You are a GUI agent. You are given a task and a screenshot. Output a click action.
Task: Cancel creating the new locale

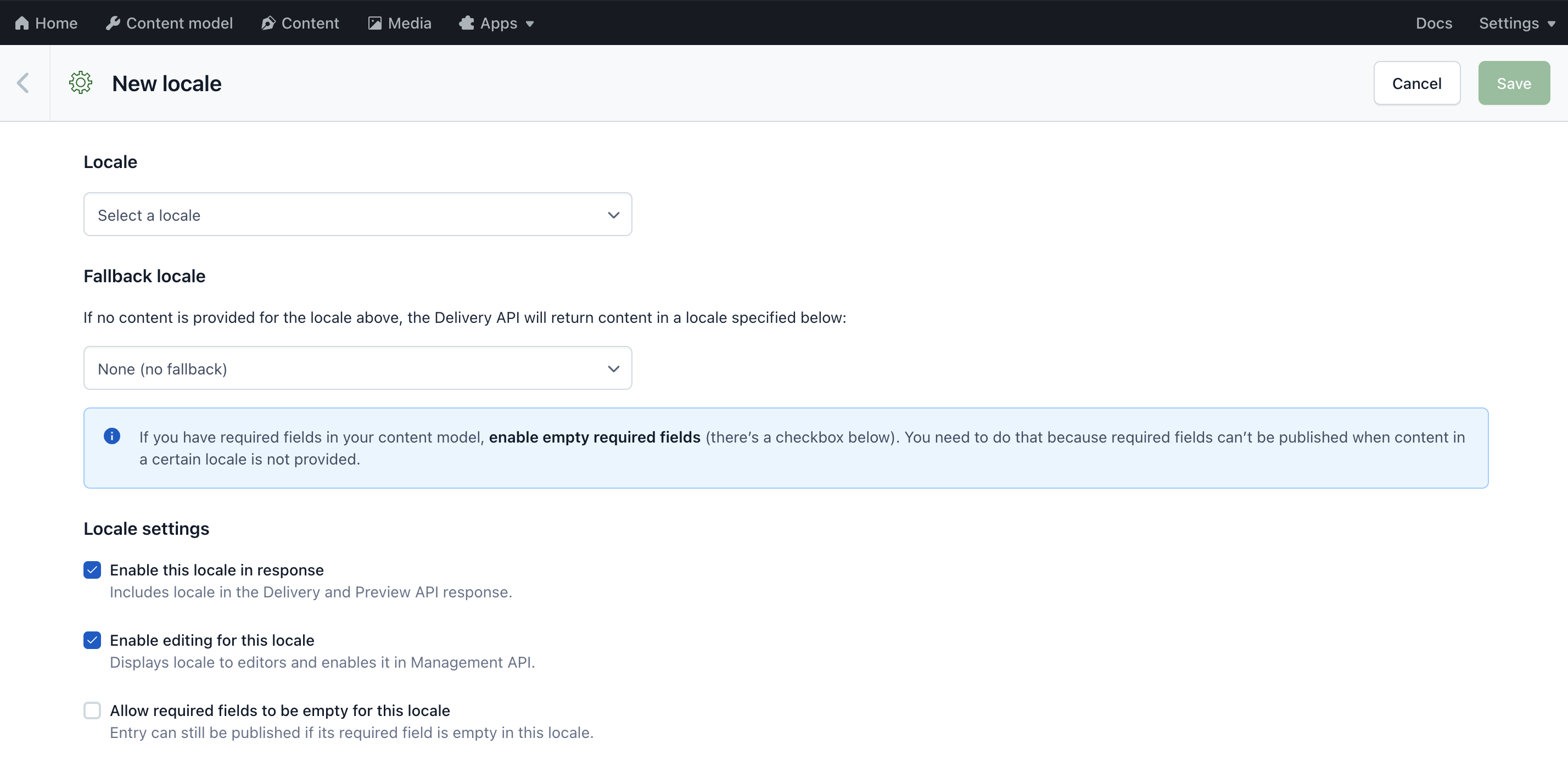point(1416,83)
